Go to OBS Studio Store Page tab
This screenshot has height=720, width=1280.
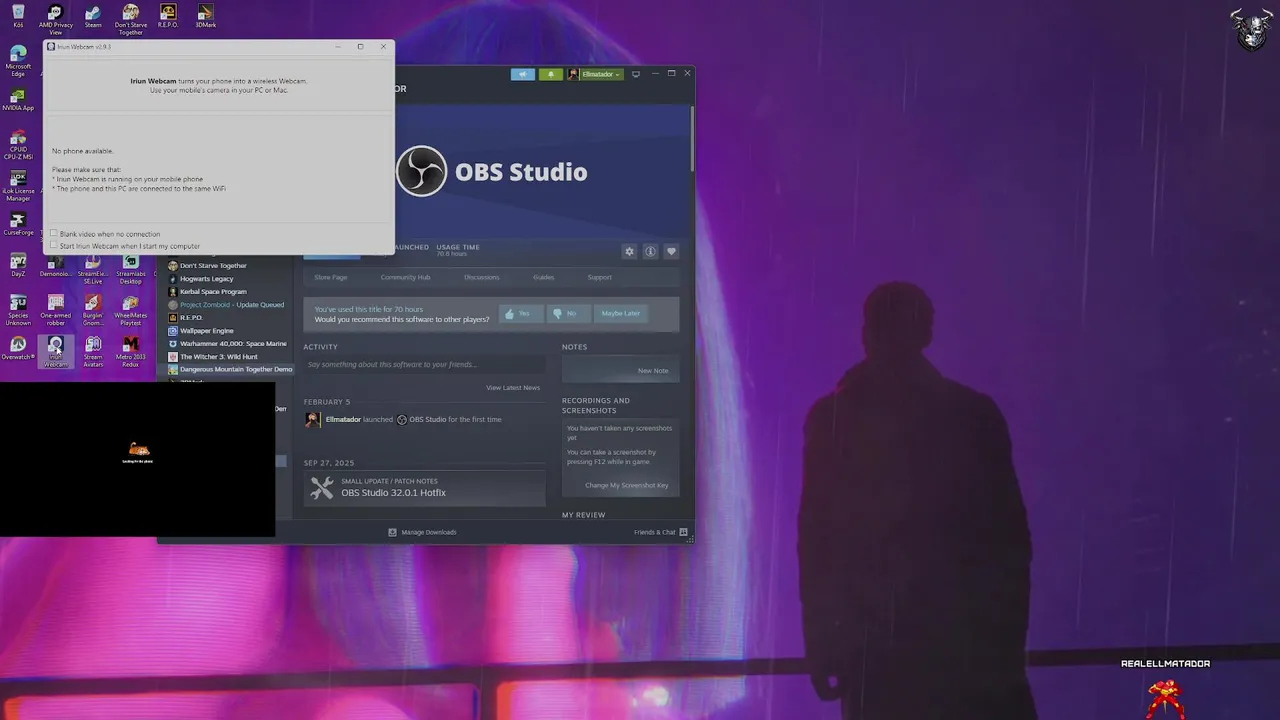click(331, 277)
